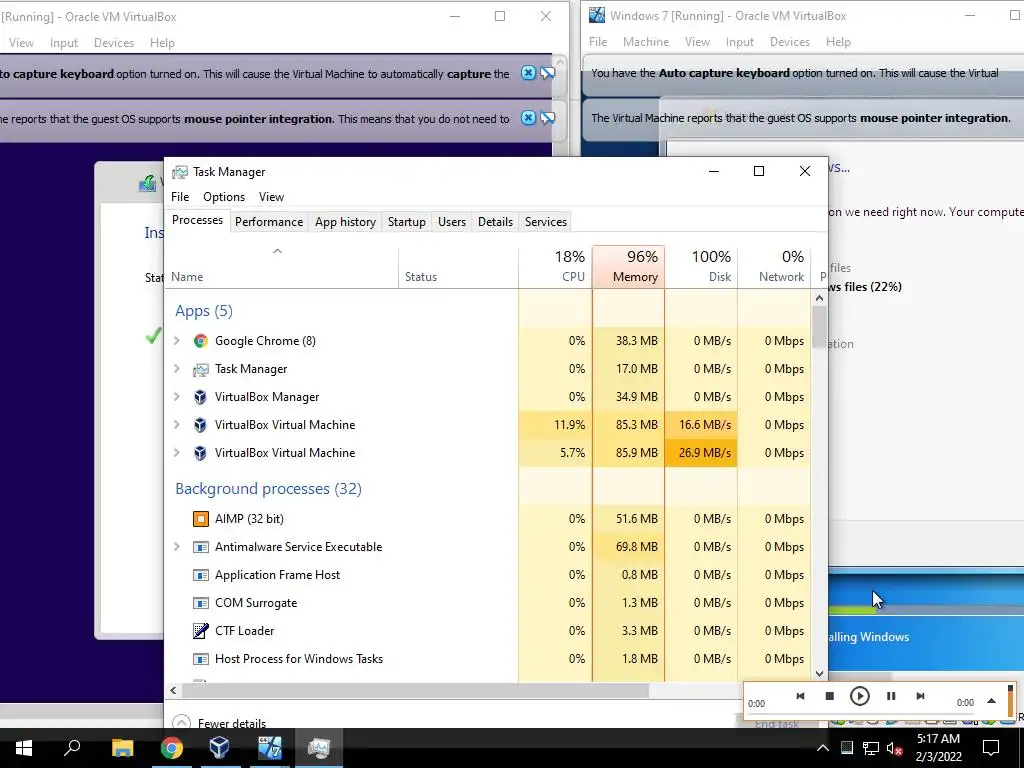The width and height of the screenshot is (1024, 768).
Task: Open File Explorer from the taskbar
Action: pyautogui.click(x=122, y=748)
